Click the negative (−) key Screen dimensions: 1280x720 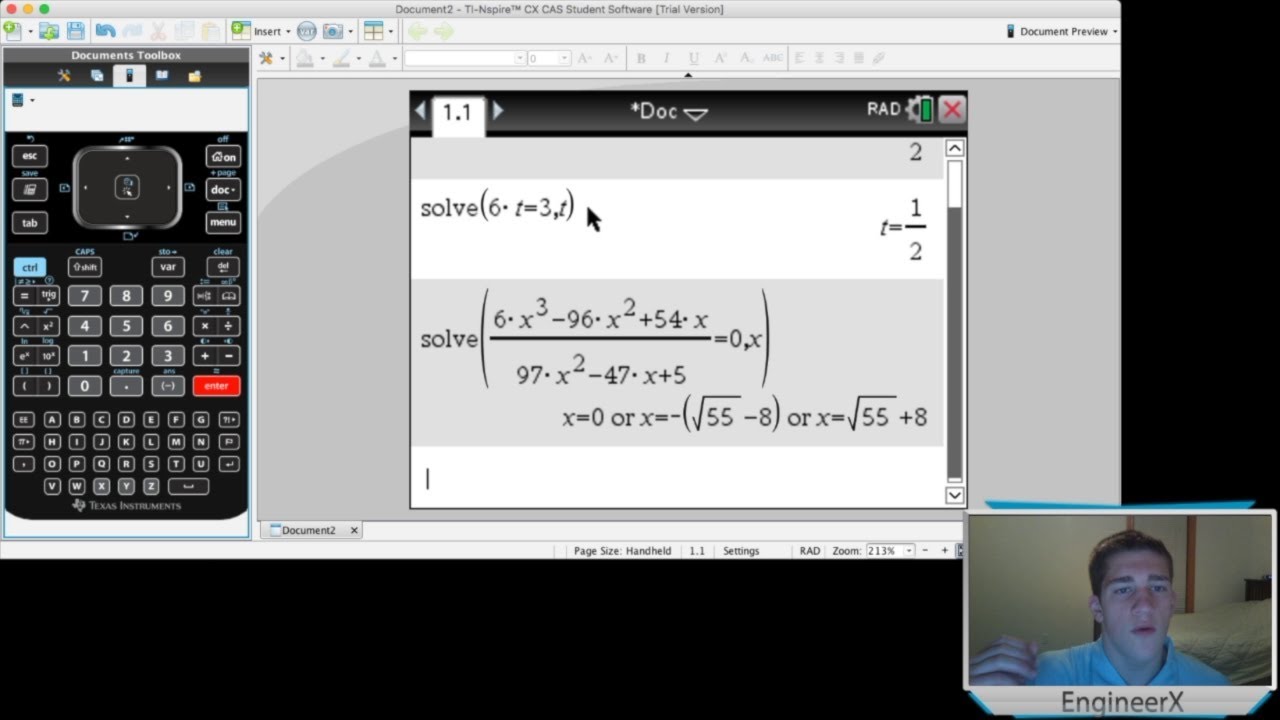click(x=168, y=385)
